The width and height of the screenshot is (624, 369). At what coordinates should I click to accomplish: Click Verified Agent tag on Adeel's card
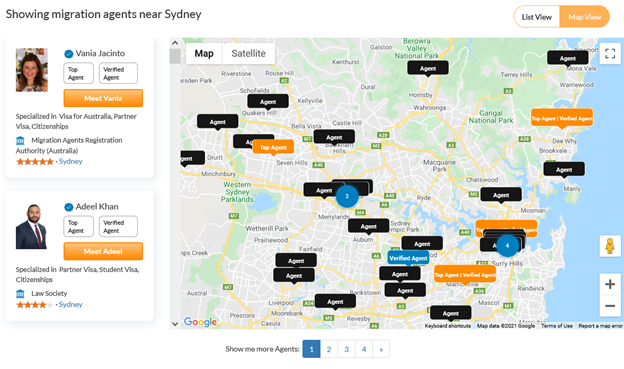(118, 226)
